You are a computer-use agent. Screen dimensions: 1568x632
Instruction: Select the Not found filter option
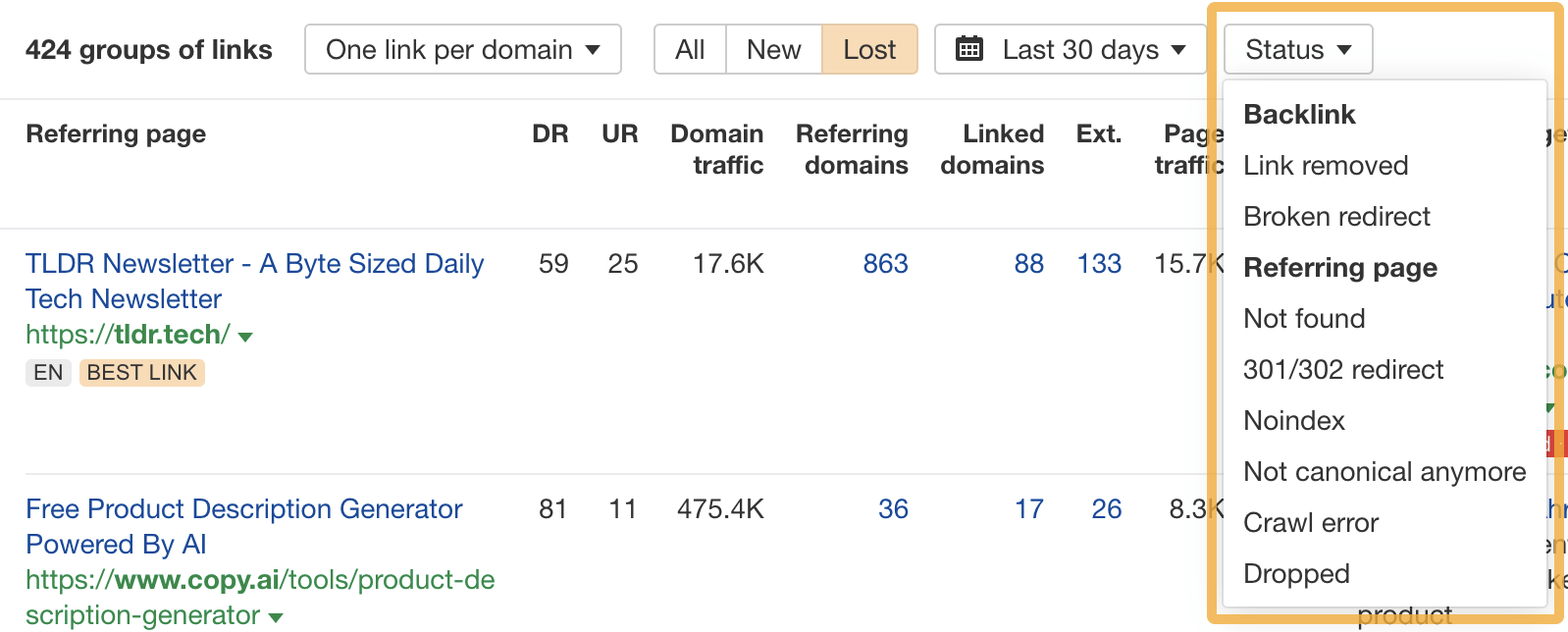coord(1304,319)
